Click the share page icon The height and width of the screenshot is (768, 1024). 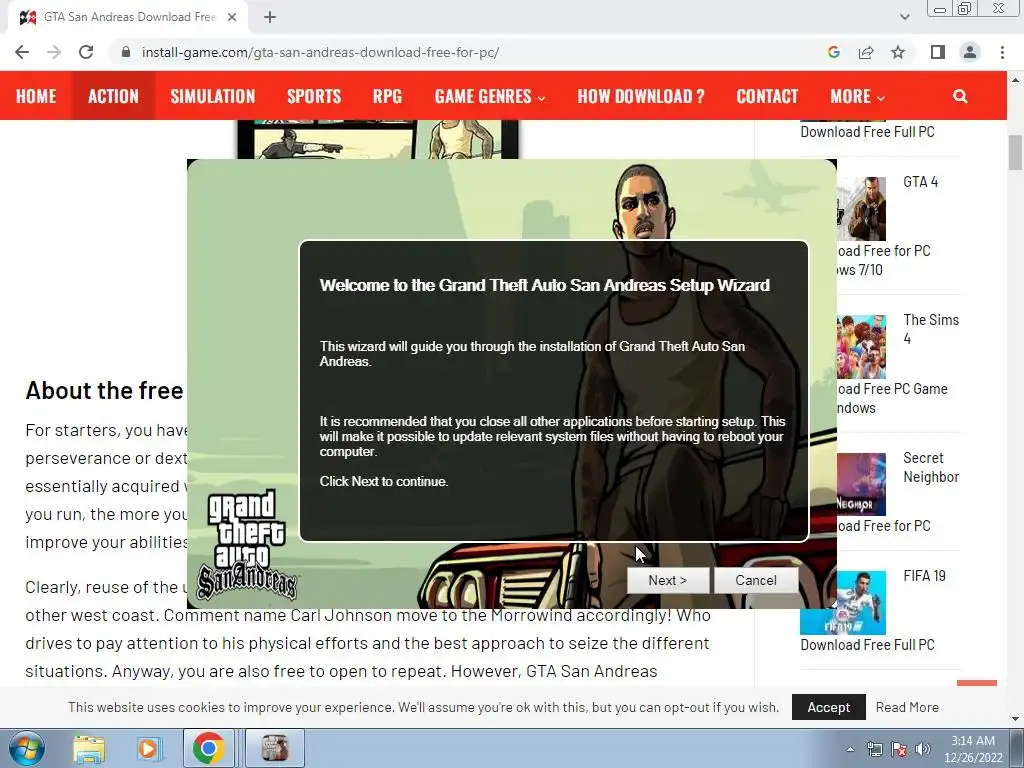(x=866, y=52)
